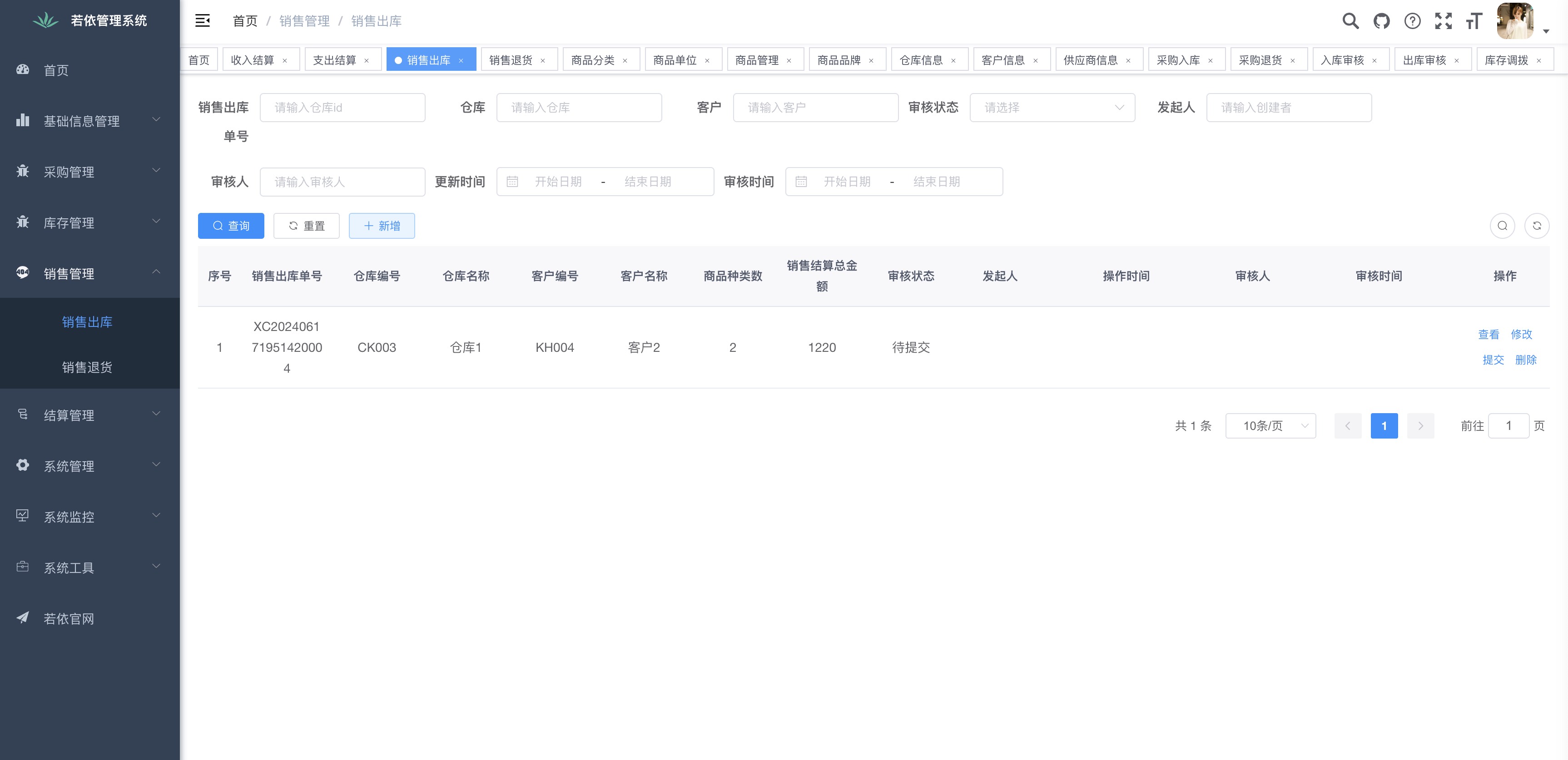Switch to the 商品分类 tab

pos(593,60)
